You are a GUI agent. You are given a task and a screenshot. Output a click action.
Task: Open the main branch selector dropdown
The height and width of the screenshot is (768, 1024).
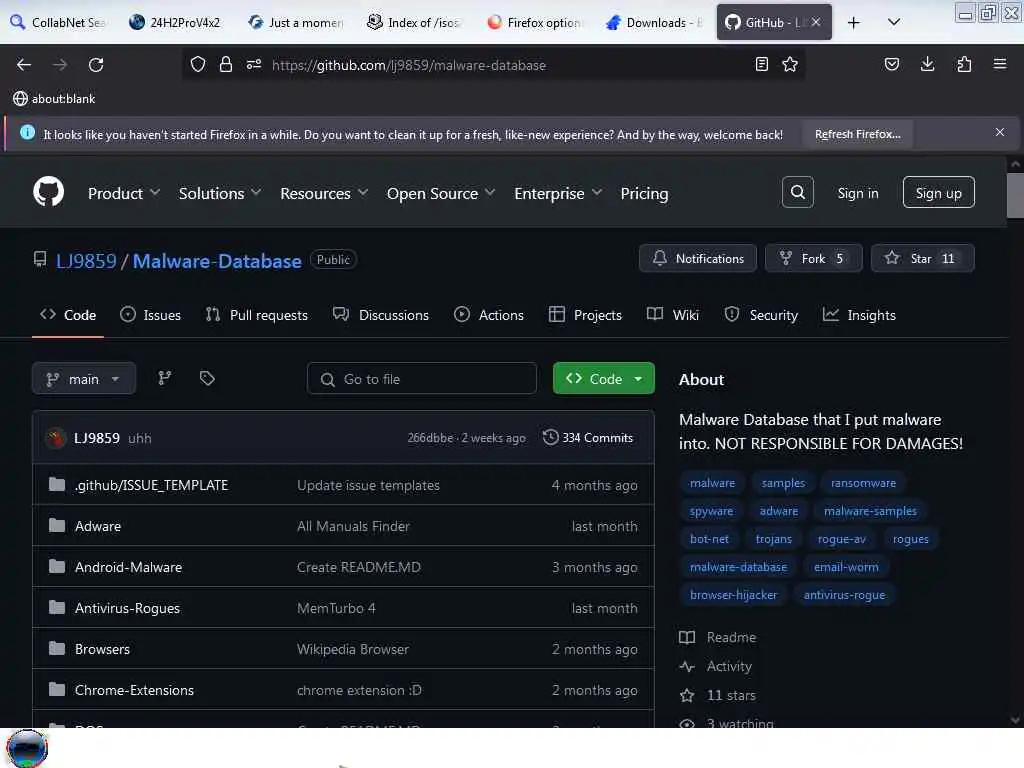[x=84, y=379]
